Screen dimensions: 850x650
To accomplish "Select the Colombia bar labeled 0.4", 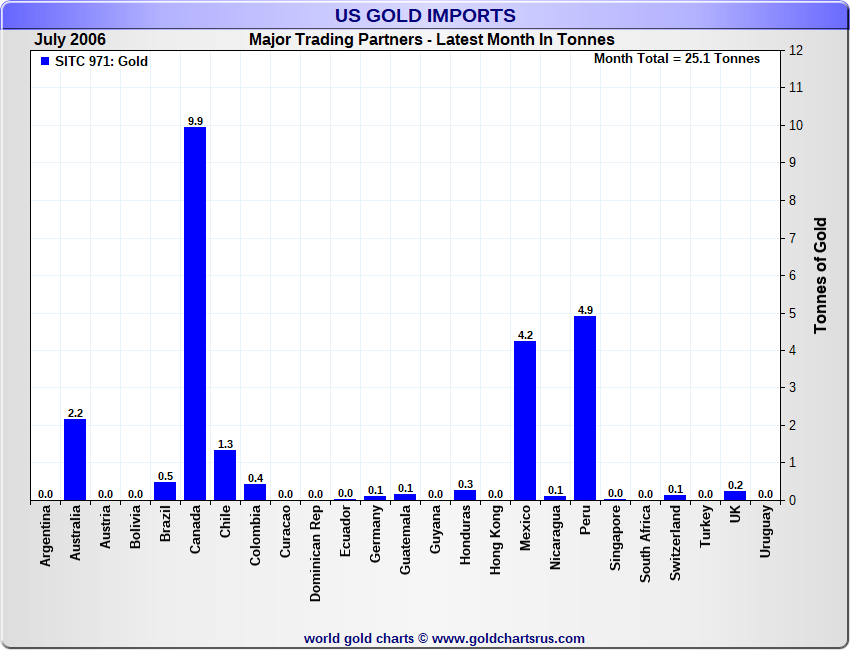I will 255,492.
